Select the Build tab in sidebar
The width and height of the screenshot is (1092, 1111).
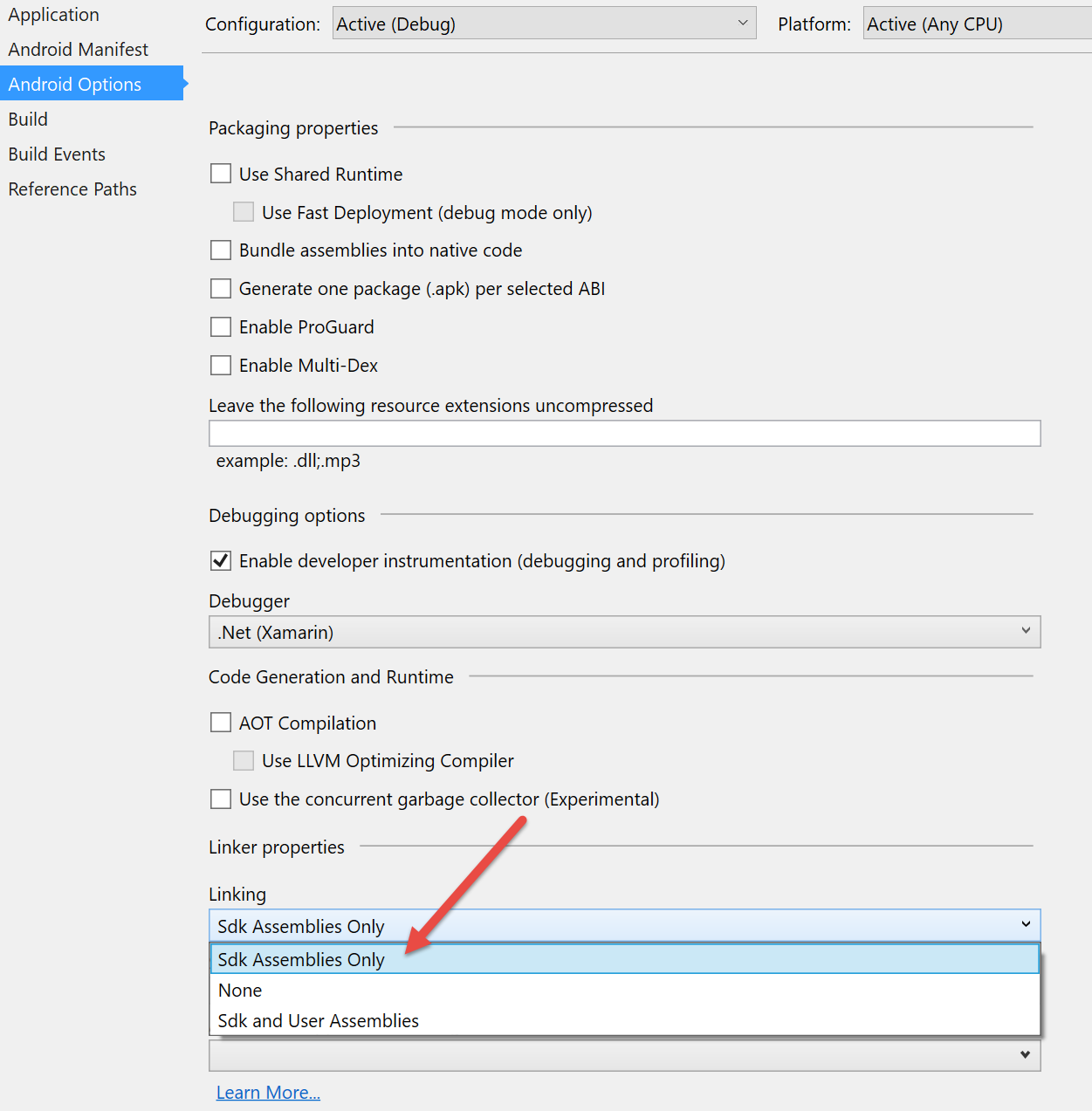(x=29, y=120)
